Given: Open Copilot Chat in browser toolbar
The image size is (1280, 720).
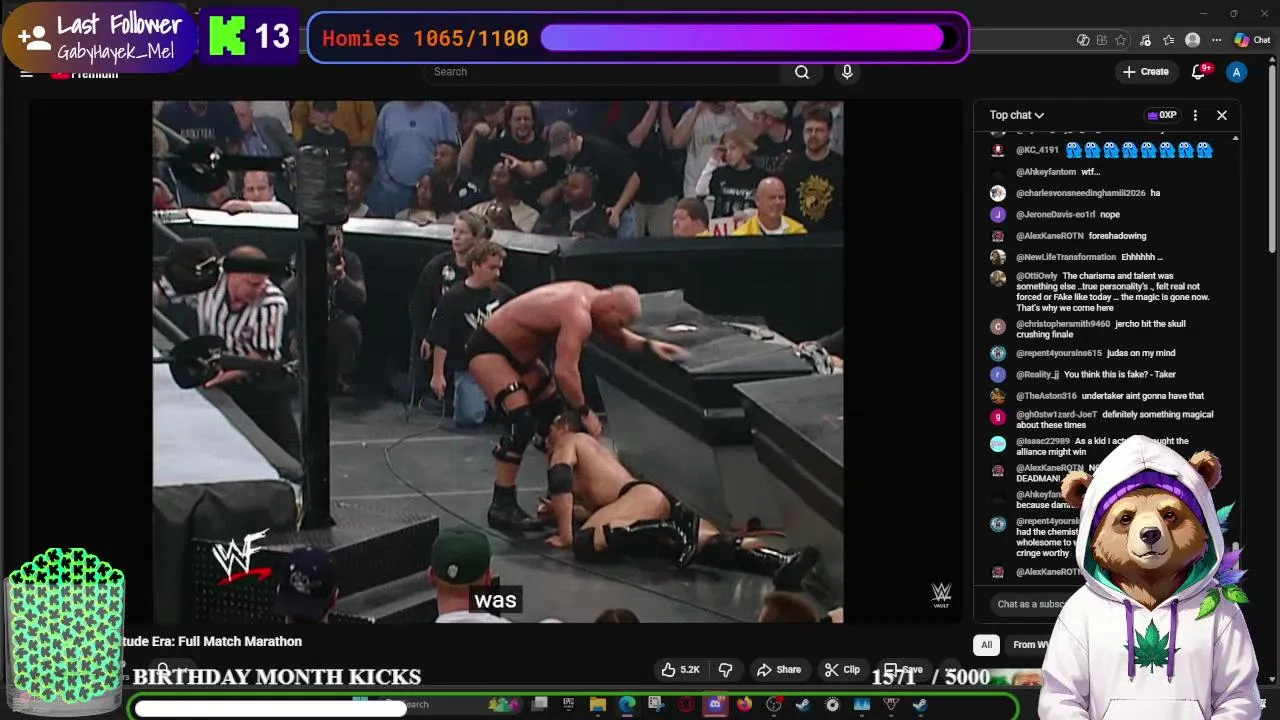Looking at the screenshot, I should (1253, 40).
